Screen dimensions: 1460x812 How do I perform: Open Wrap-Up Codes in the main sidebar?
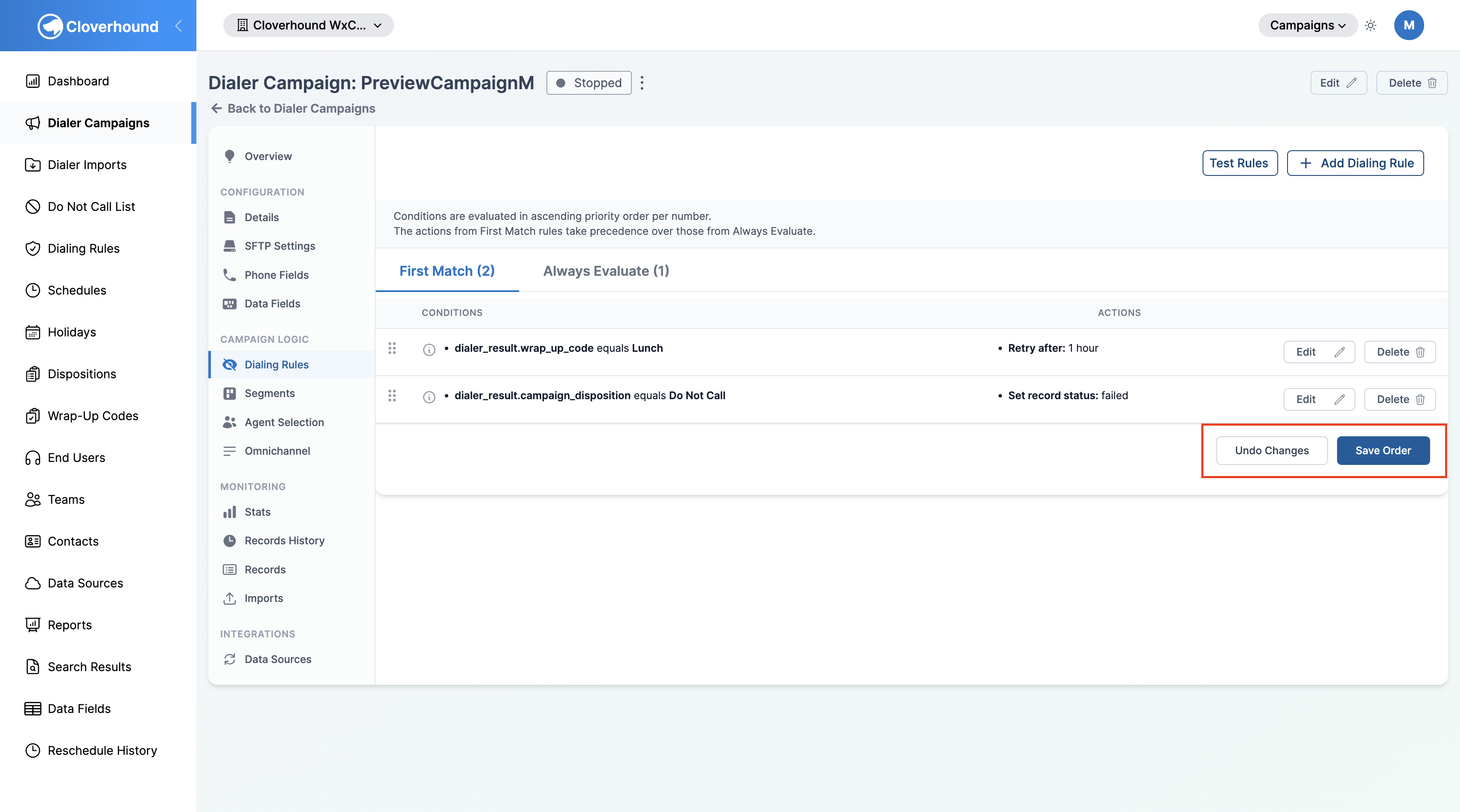pyautogui.click(x=97, y=416)
